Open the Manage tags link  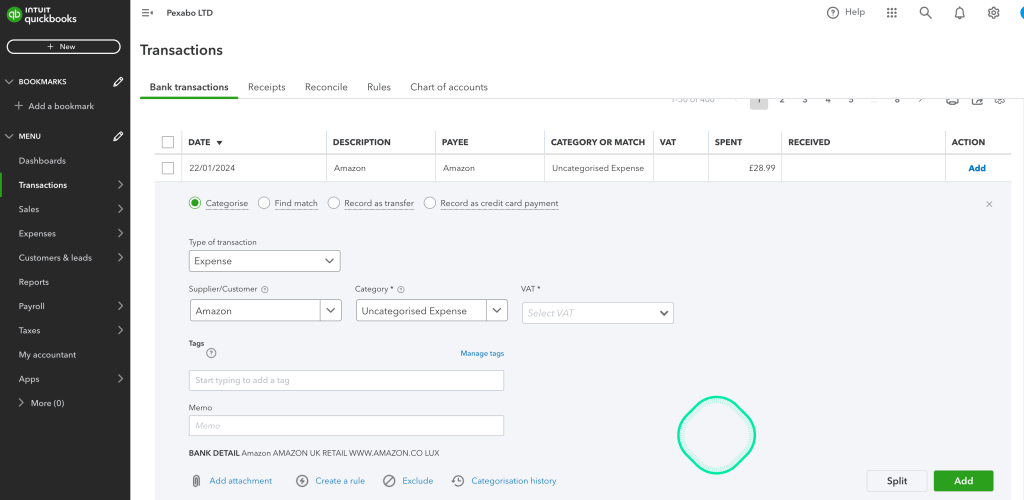pos(482,354)
